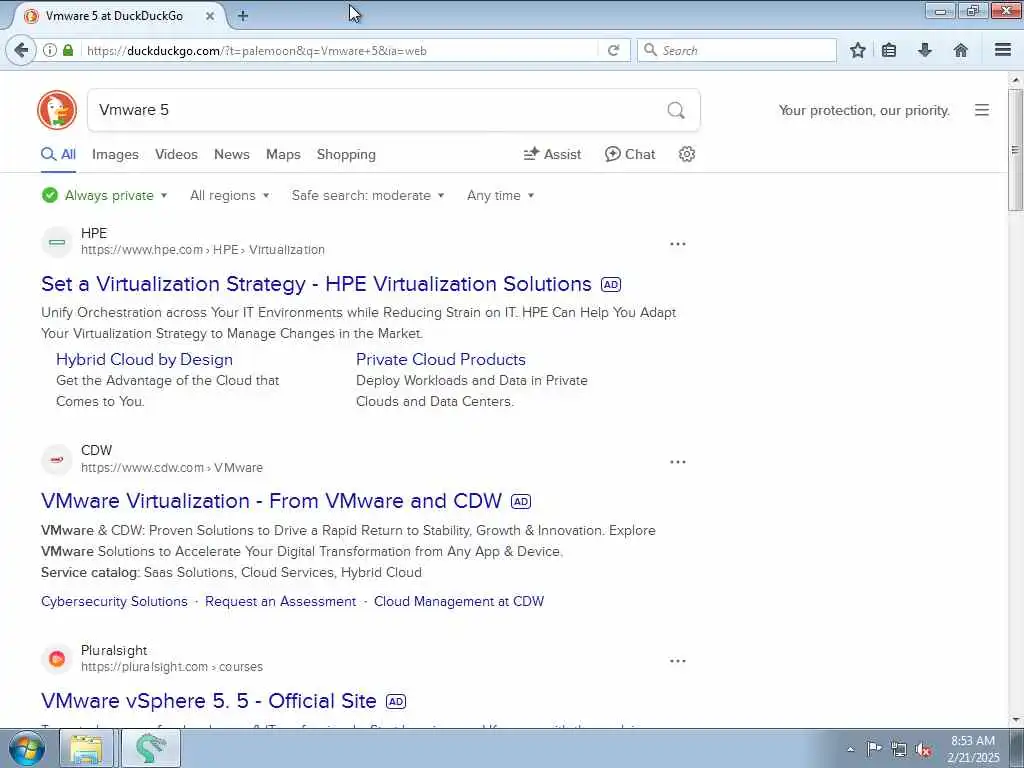Click the Pale Moon taskbar icon
This screenshot has height=768, width=1024.
coord(151,749)
